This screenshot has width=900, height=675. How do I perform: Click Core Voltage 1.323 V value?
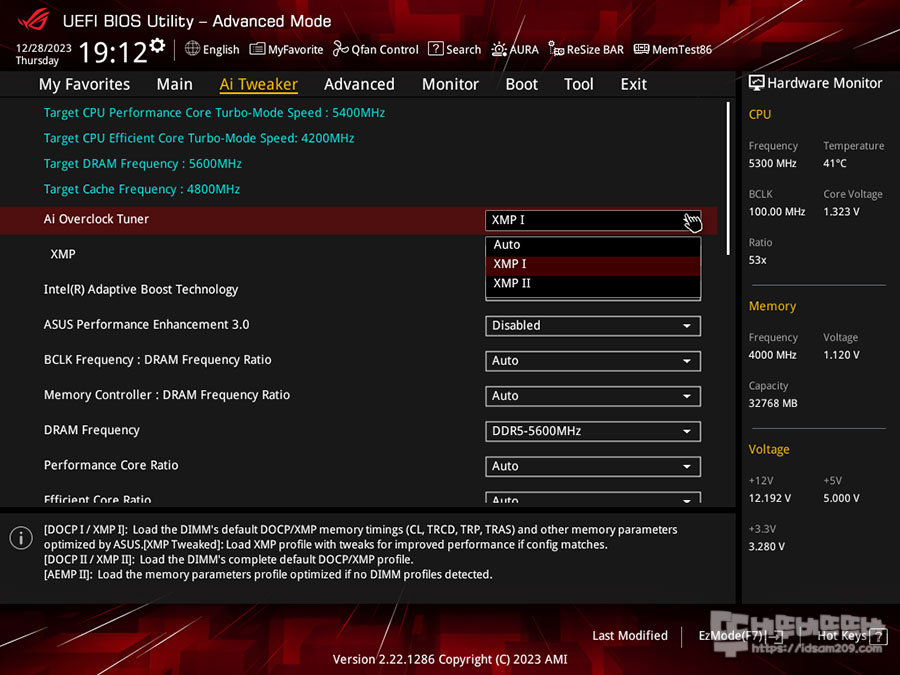pos(841,212)
